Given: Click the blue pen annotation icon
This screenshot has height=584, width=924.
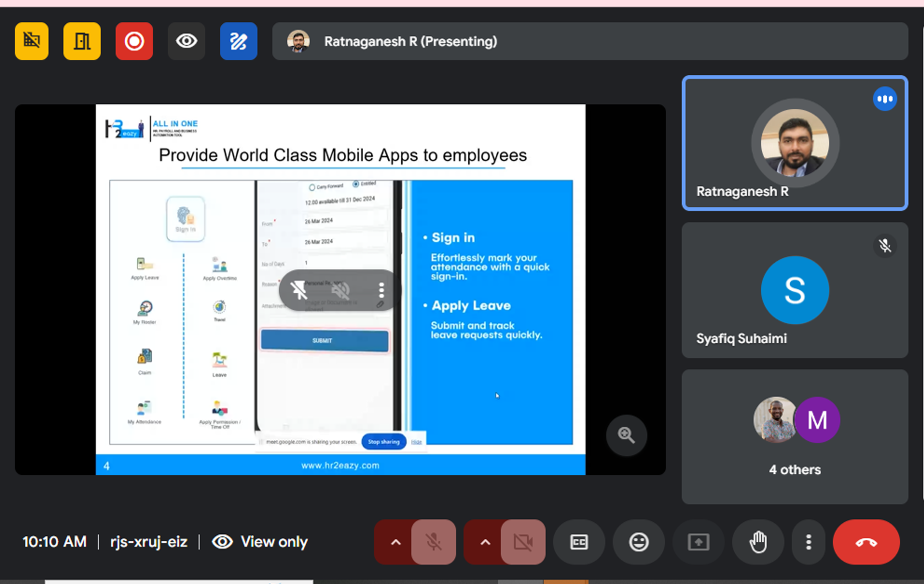Looking at the screenshot, I should pyautogui.click(x=238, y=42).
